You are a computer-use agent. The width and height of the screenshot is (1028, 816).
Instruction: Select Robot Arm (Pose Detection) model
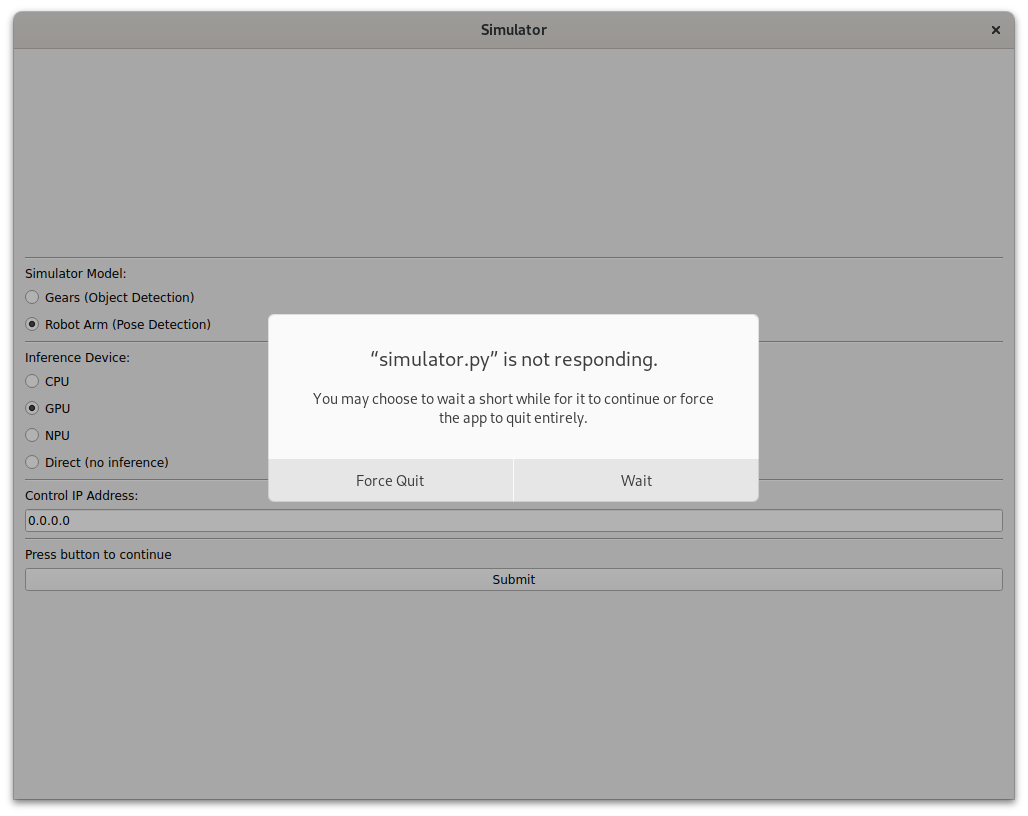click(x=33, y=324)
